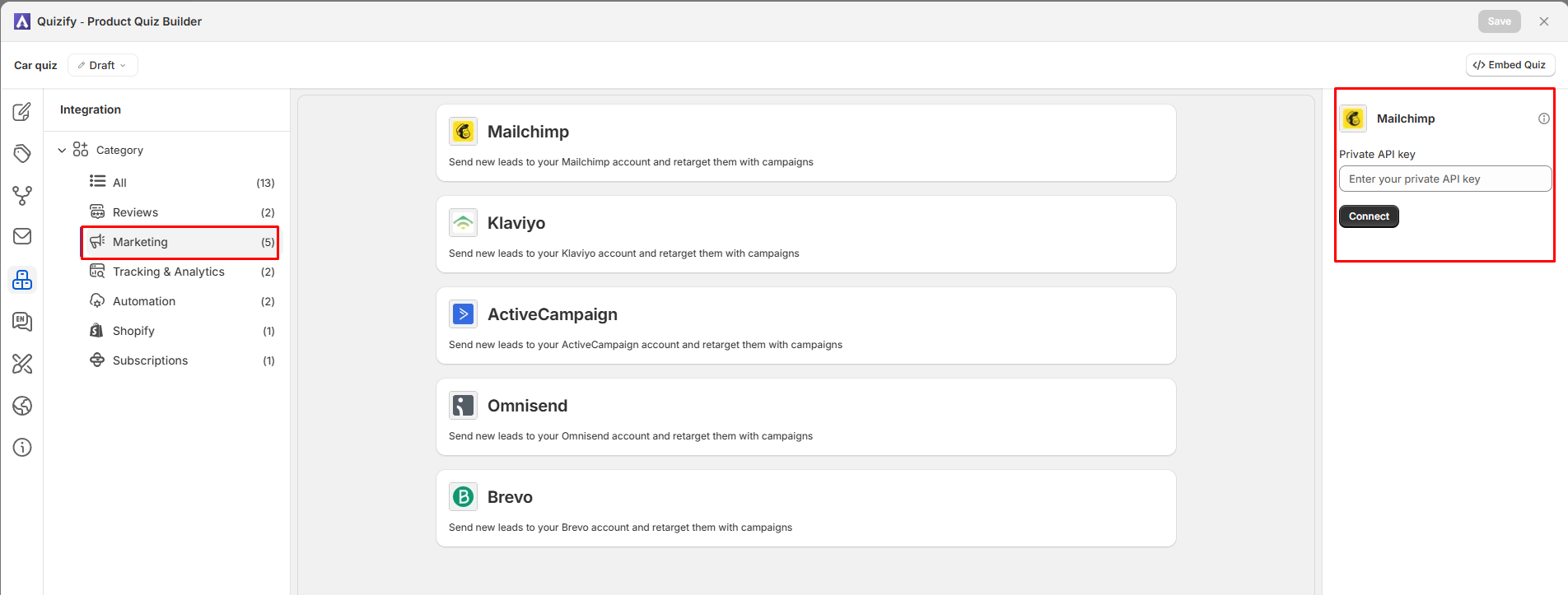Open the Klaviyo integration card

pyautogui.click(x=806, y=235)
